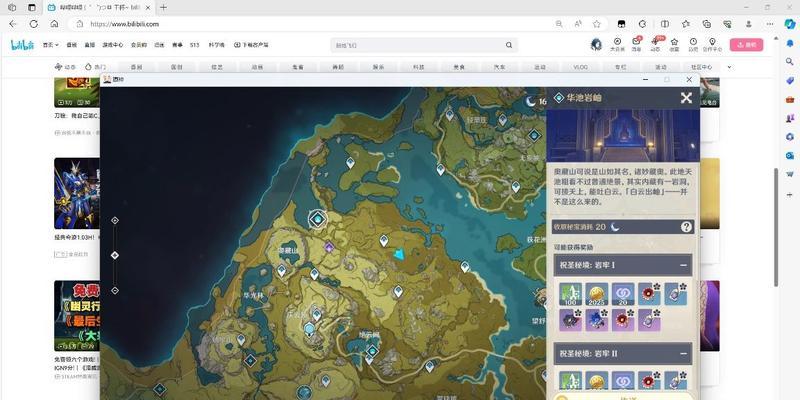Open the 免费 game ad thumbnail on bilibili

coord(77,316)
